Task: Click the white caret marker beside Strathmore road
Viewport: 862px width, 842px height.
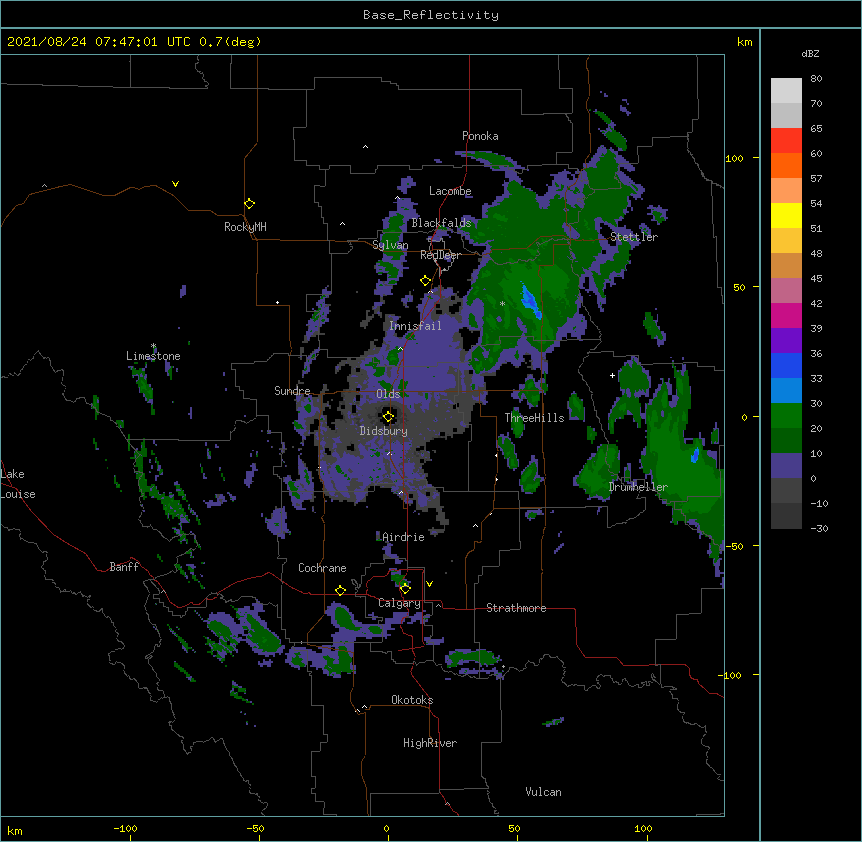Action: pos(438,605)
